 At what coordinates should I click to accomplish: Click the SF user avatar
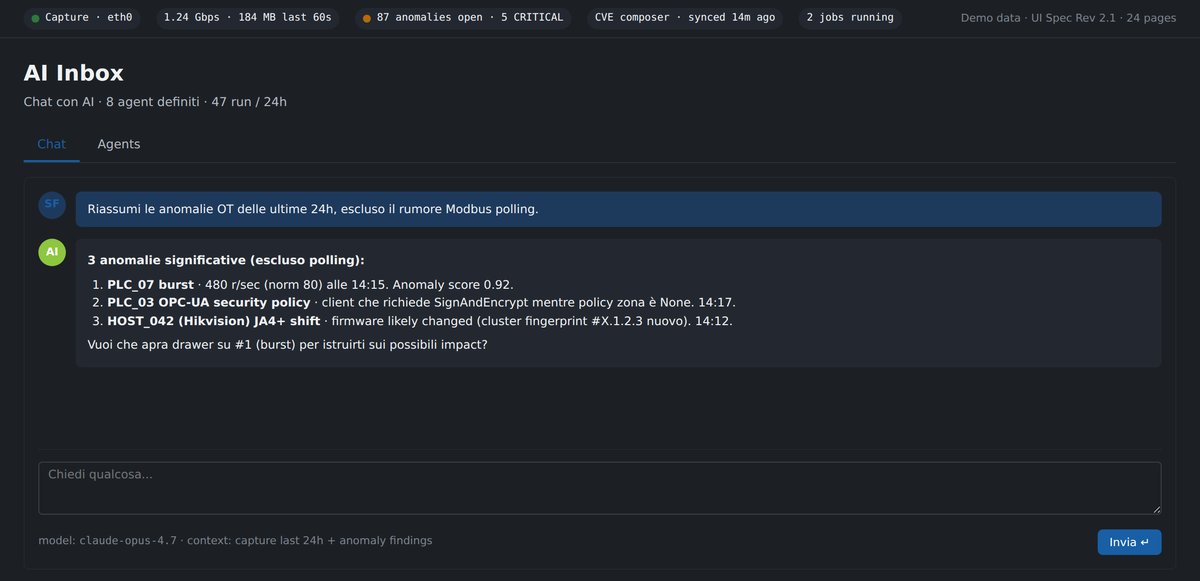pyautogui.click(x=52, y=204)
